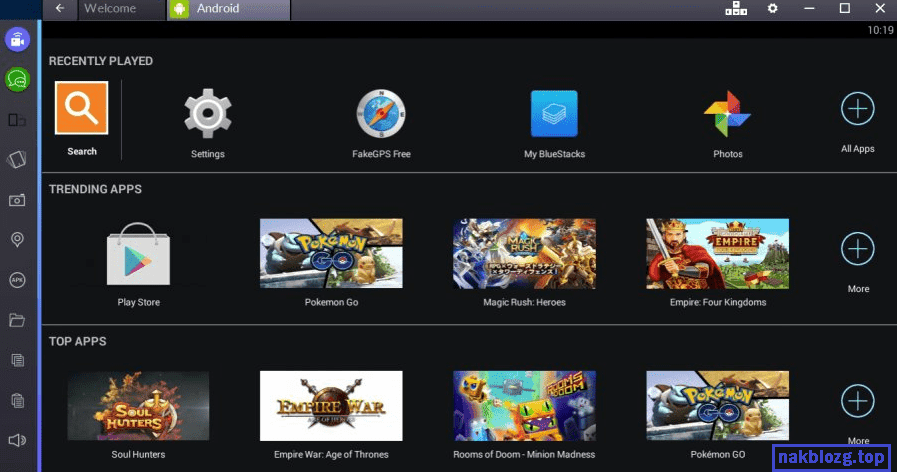Maximize the BlueStacks window
The width and height of the screenshot is (897, 472).
pos(844,8)
